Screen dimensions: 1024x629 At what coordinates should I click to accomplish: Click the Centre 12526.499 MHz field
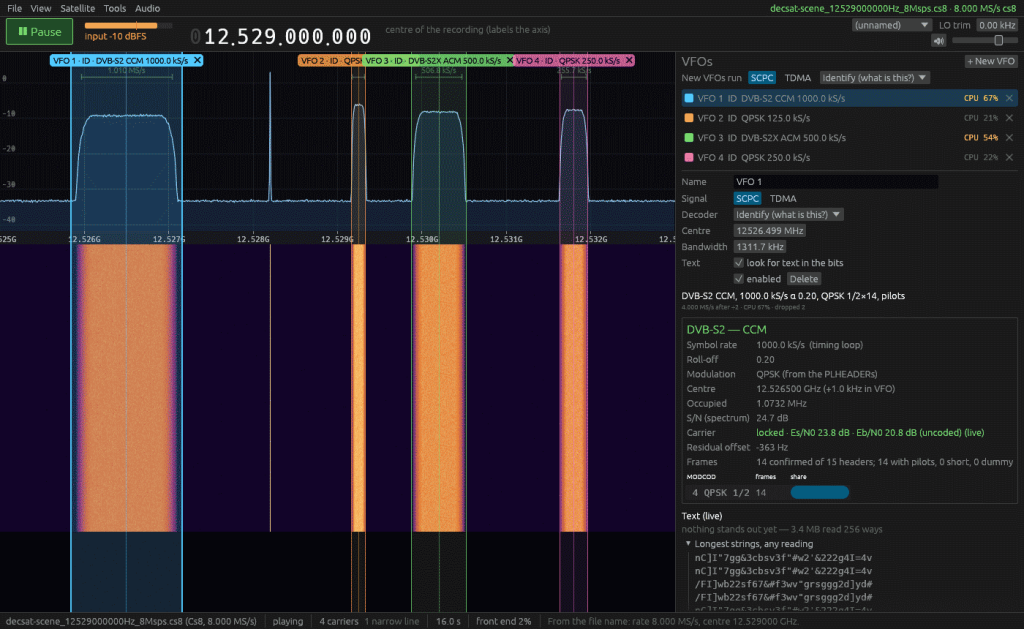pyautogui.click(x=769, y=231)
